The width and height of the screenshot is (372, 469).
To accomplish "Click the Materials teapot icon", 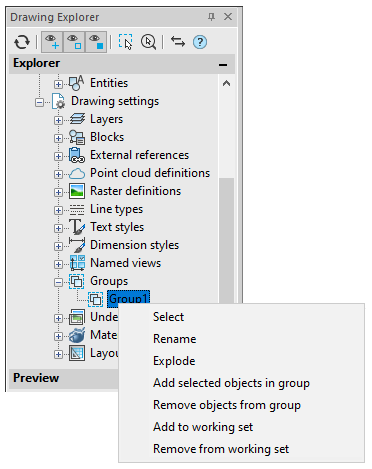I will pos(77,335).
